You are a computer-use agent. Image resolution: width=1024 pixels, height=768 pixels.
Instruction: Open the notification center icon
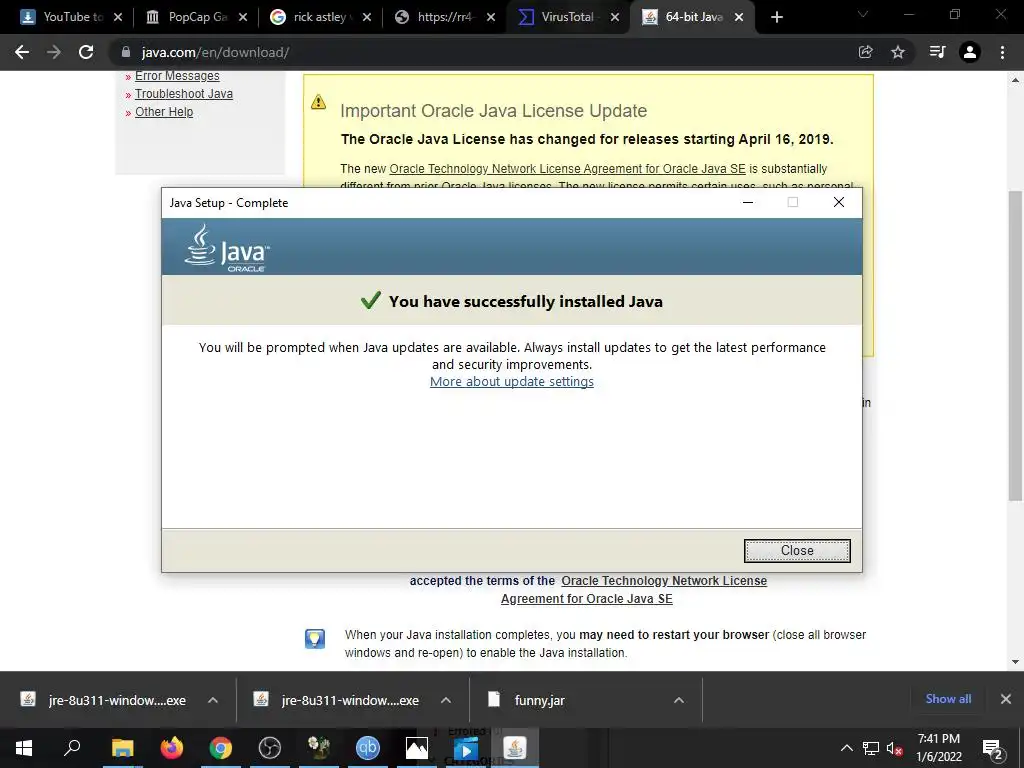[x=993, y=748]
